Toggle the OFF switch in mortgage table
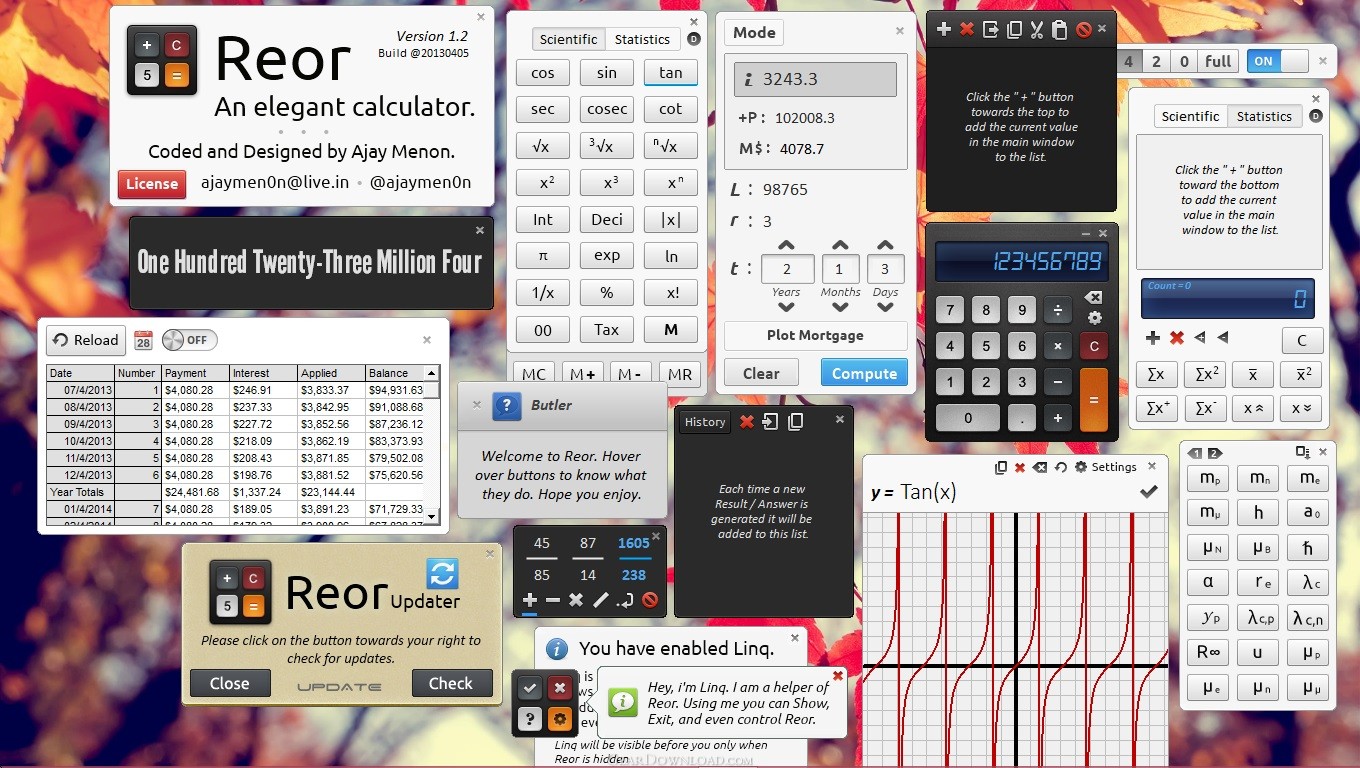The image size is (1360, 768). click(x=189, y=340)
